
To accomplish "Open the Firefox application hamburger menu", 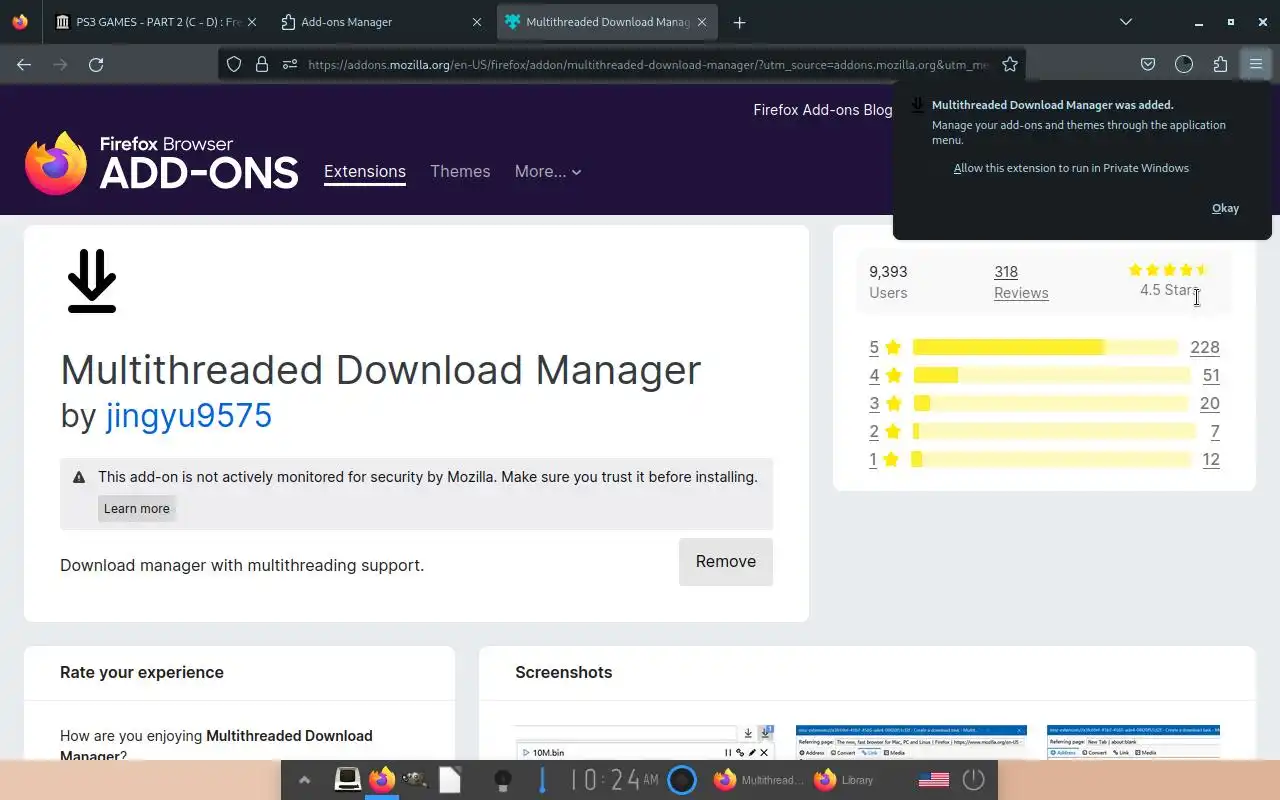I will pyautogui.click(x=1255, y=64).
